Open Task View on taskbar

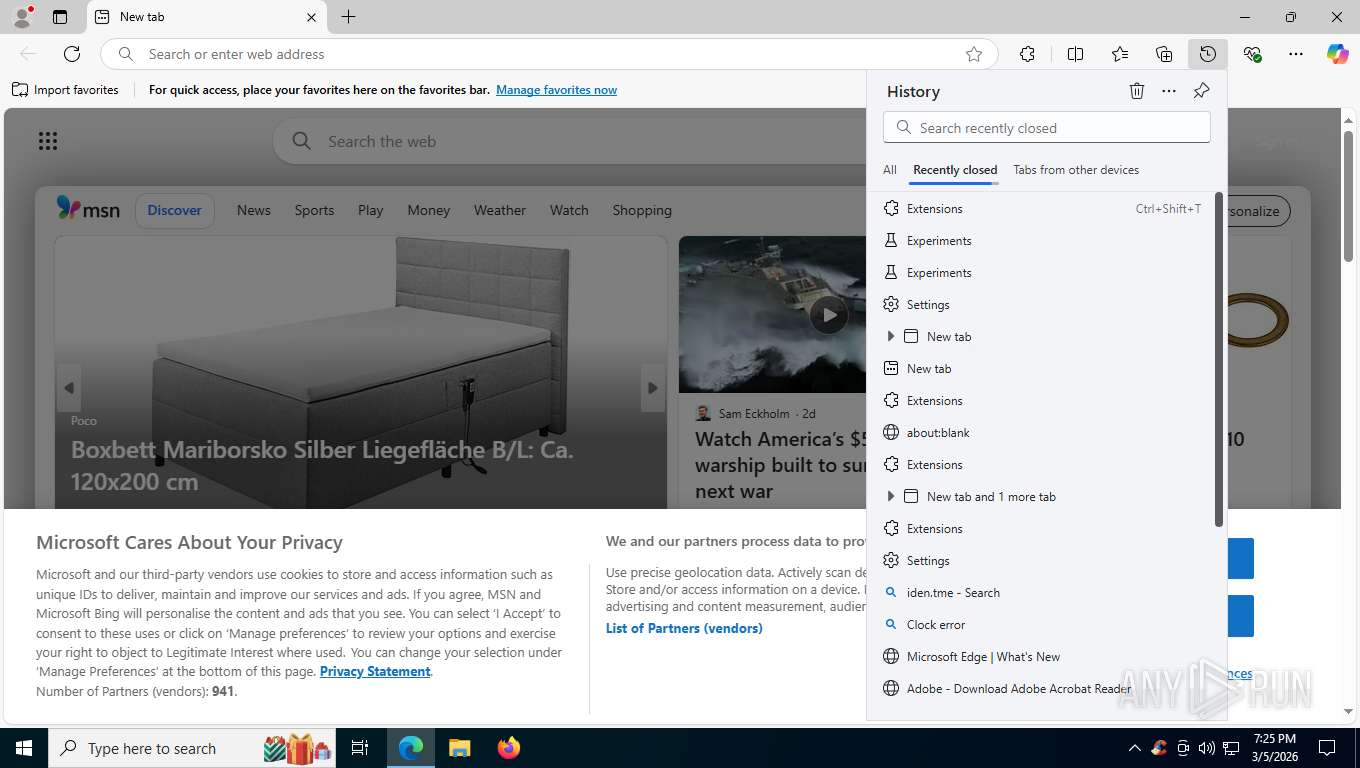coord(360,748)
